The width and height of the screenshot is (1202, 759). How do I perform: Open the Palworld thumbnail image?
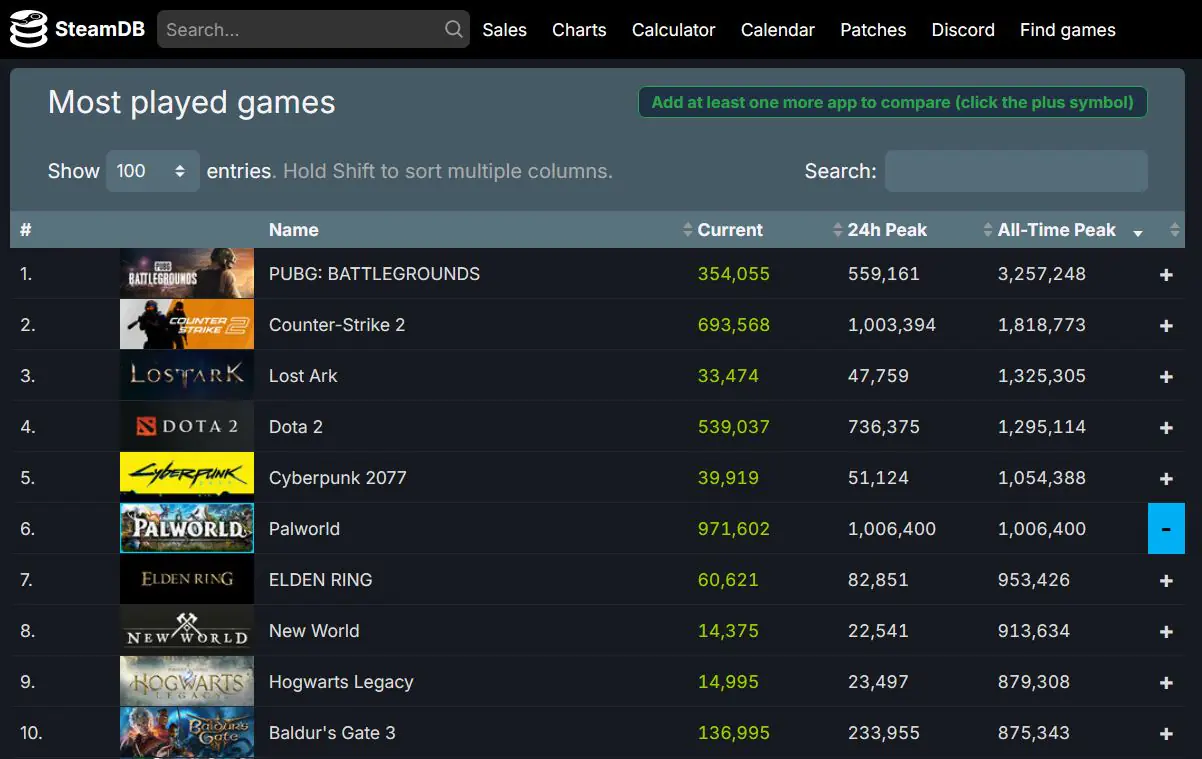coord(187,529)
